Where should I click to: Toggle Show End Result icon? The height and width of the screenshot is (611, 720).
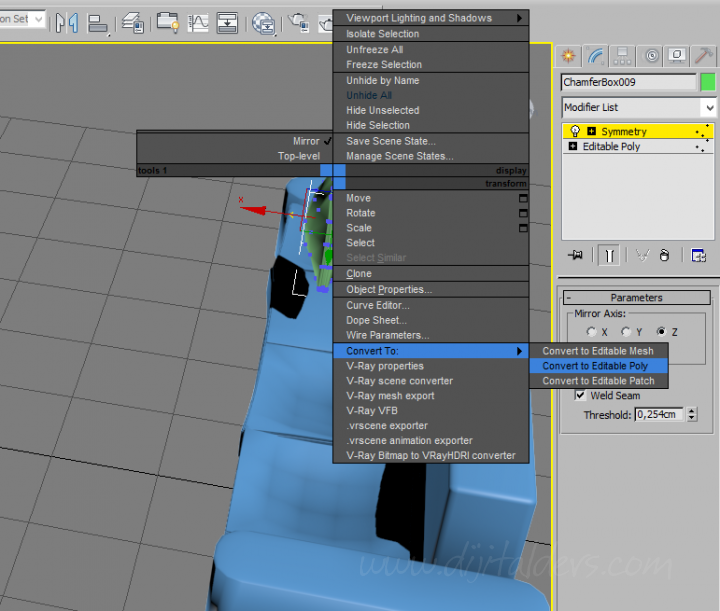[x=609, y=255]
